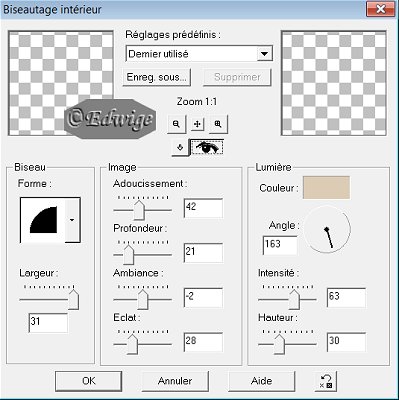Click the Profondeur value input field
Screen dimensions: 399x400
[203, 252]
